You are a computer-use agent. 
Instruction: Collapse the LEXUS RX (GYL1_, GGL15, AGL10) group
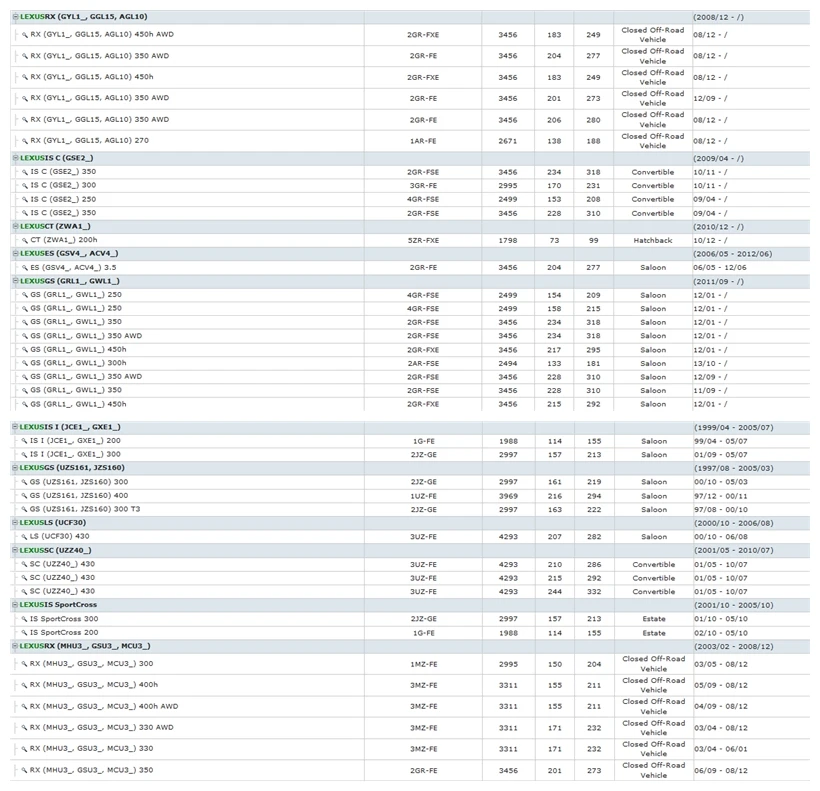coord(16,17)
